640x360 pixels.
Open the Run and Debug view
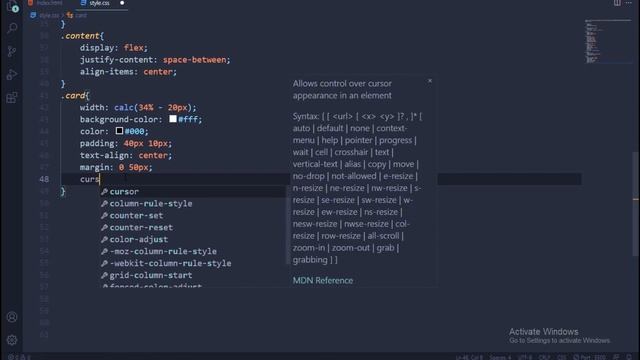coord(12,75)
